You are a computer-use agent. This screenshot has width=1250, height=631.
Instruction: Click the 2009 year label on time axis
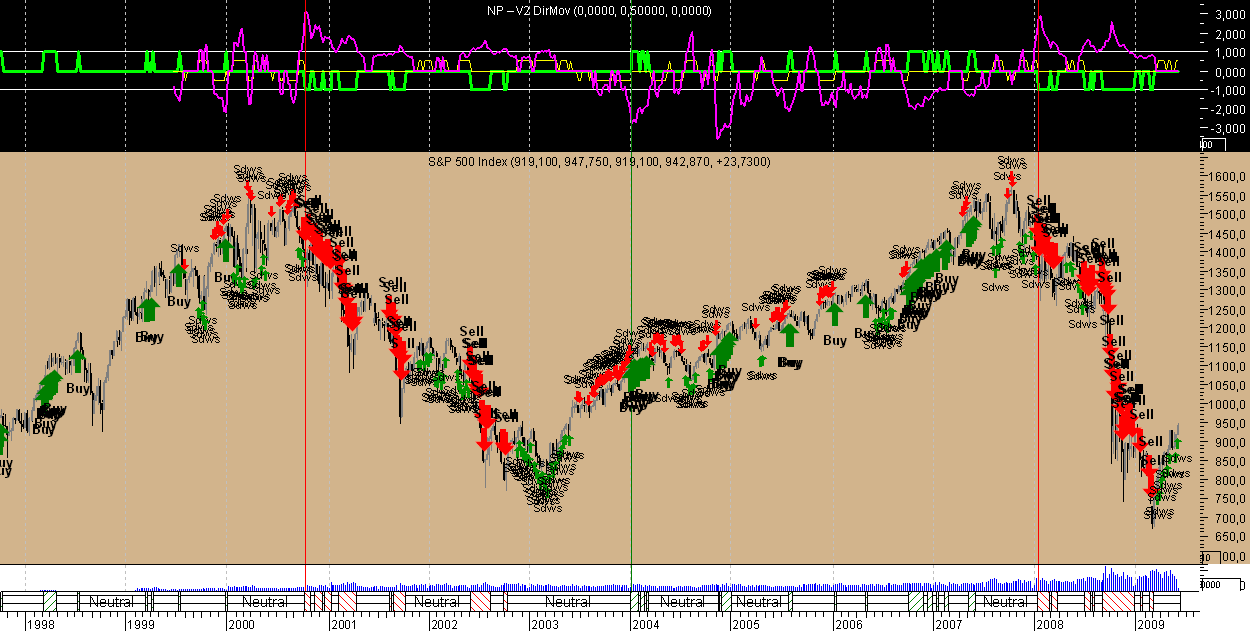(1150, 623)
